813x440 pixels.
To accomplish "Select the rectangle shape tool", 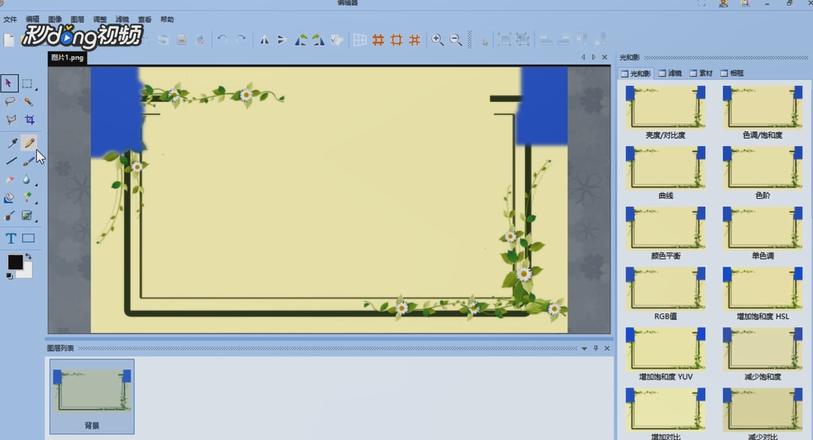I will click(x=29, y=238).
